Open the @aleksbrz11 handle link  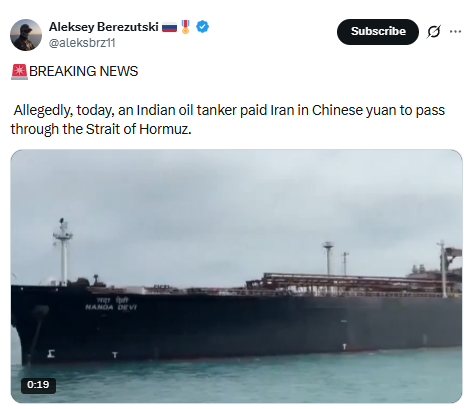click(82, 43)
